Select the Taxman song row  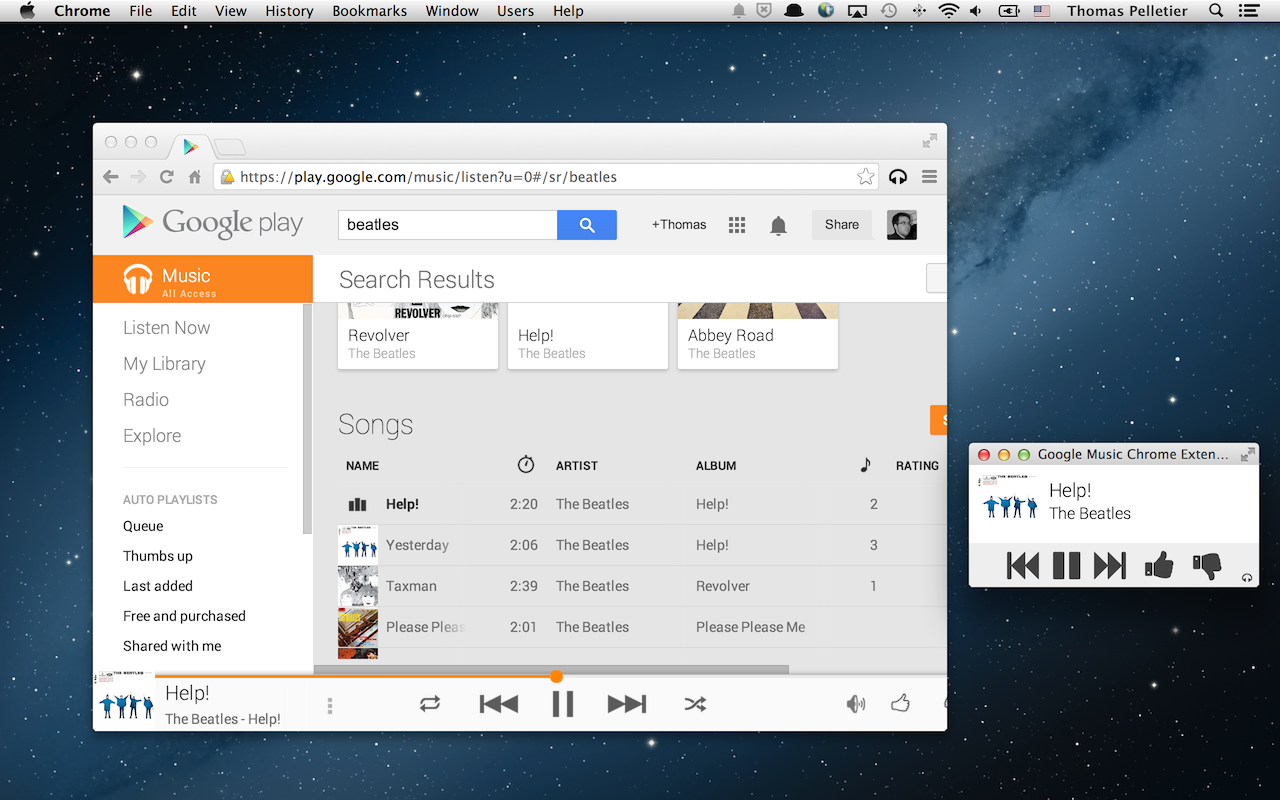[642, 586]
